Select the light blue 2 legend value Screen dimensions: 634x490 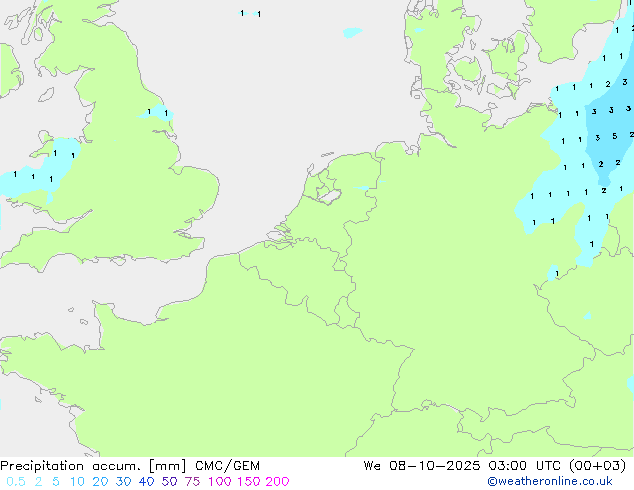pyautogui.click(x=38, y=482)
